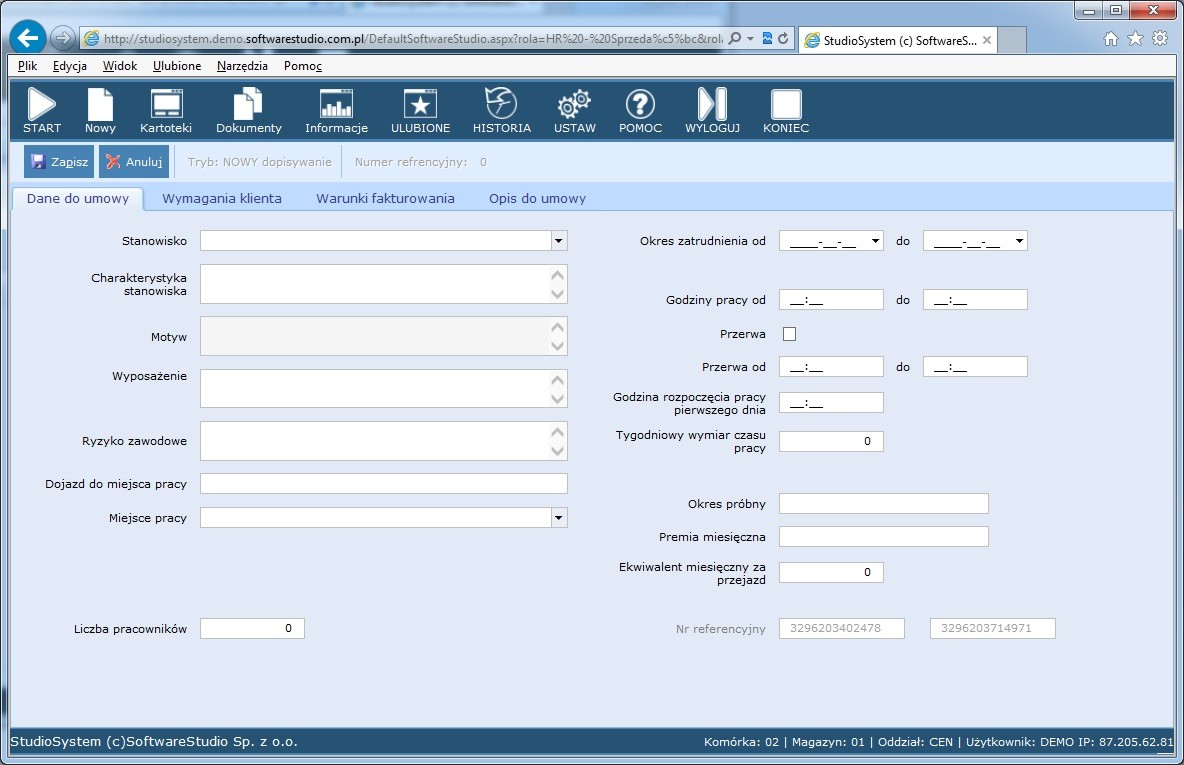Open the Okres zatrudnienia do date picker

(x=1019, y=241)
